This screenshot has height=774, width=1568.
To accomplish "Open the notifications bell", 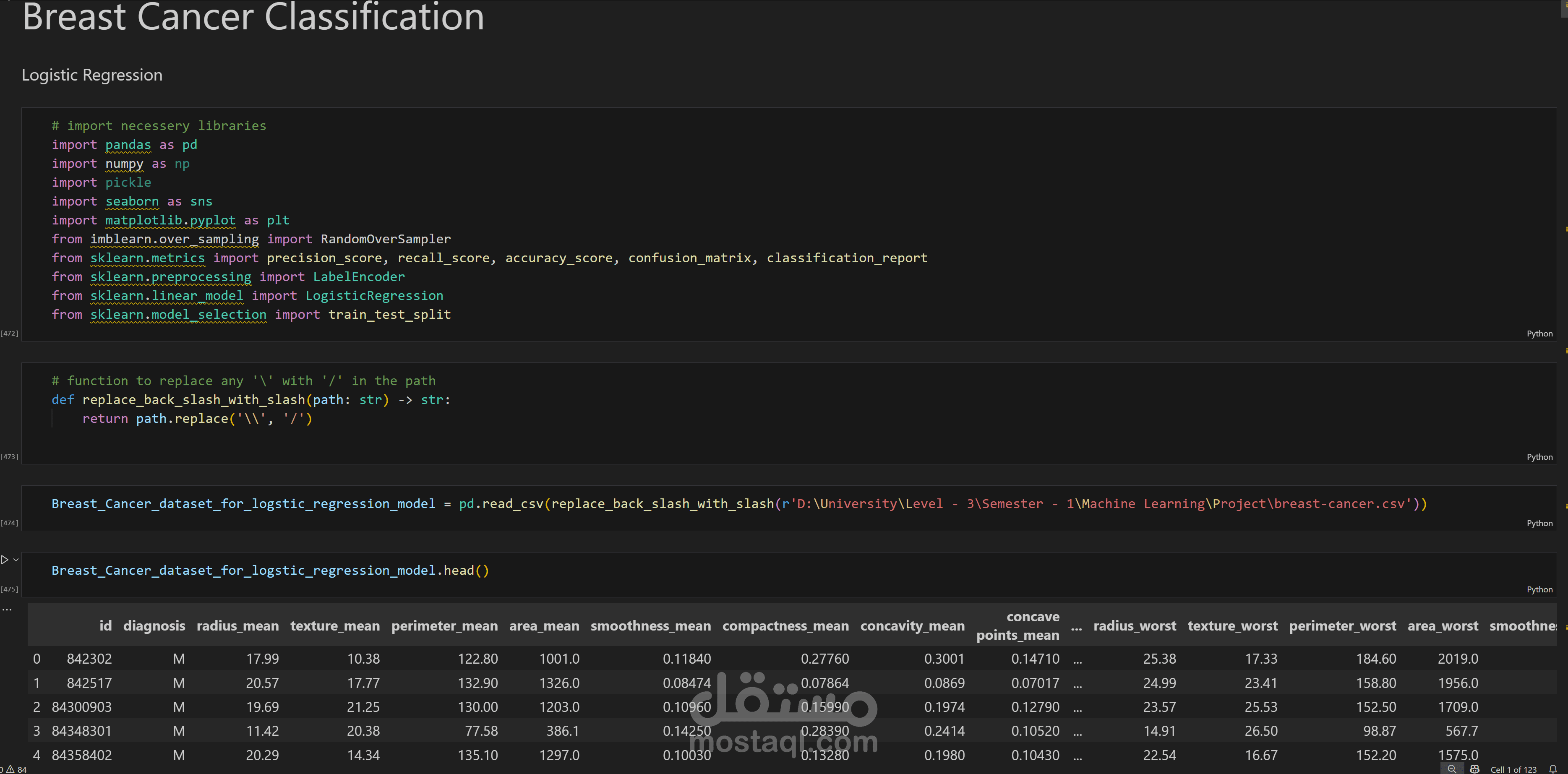I will click(x=1553, y=769).
